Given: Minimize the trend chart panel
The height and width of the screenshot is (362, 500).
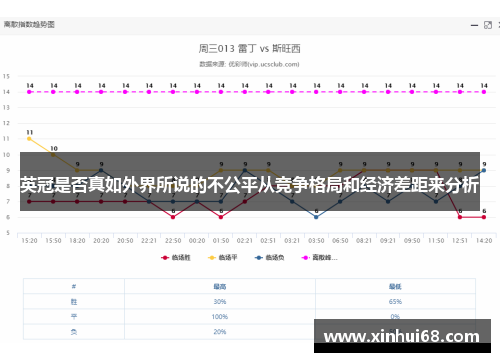Looking at the screenshot, I should point(474,25).
